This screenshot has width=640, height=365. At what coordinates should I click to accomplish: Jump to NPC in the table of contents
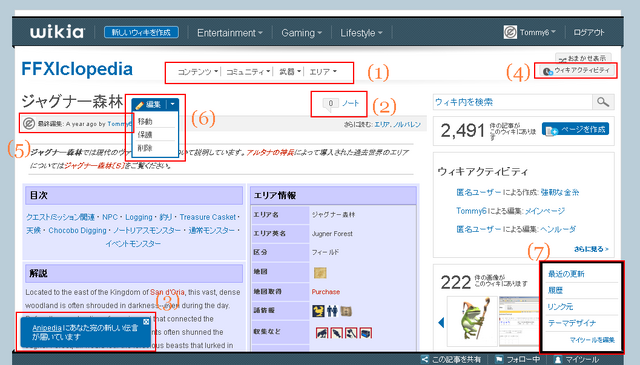[x=110, y=217]
